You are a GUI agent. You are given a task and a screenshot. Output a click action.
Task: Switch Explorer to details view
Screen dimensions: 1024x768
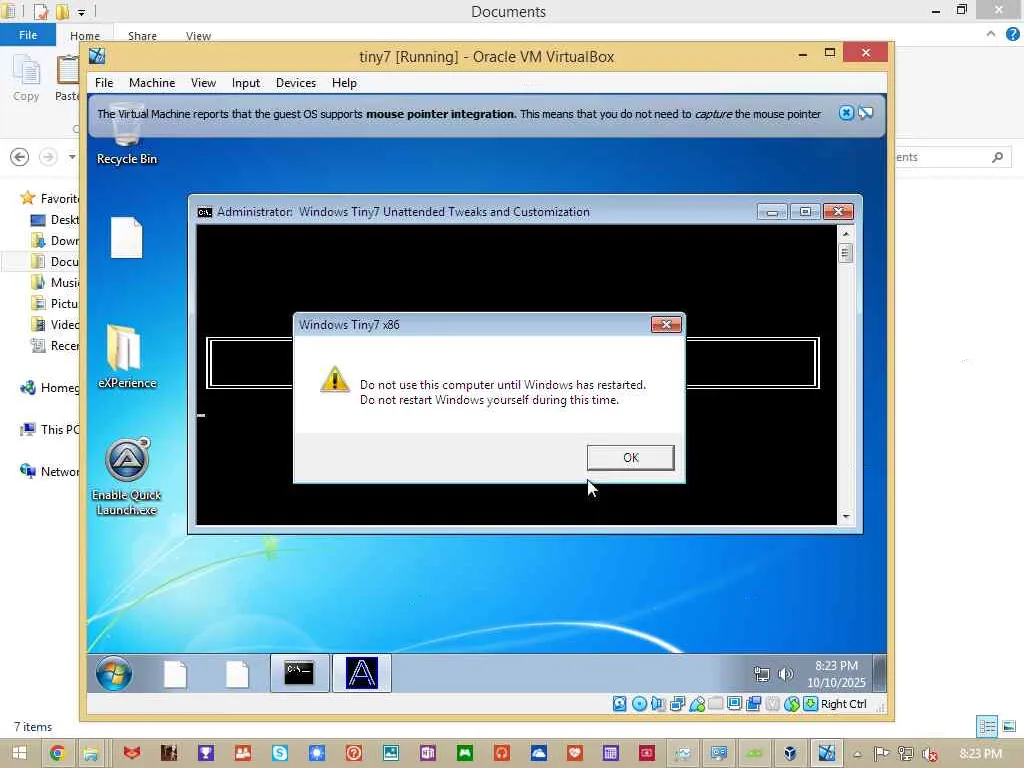987,726
